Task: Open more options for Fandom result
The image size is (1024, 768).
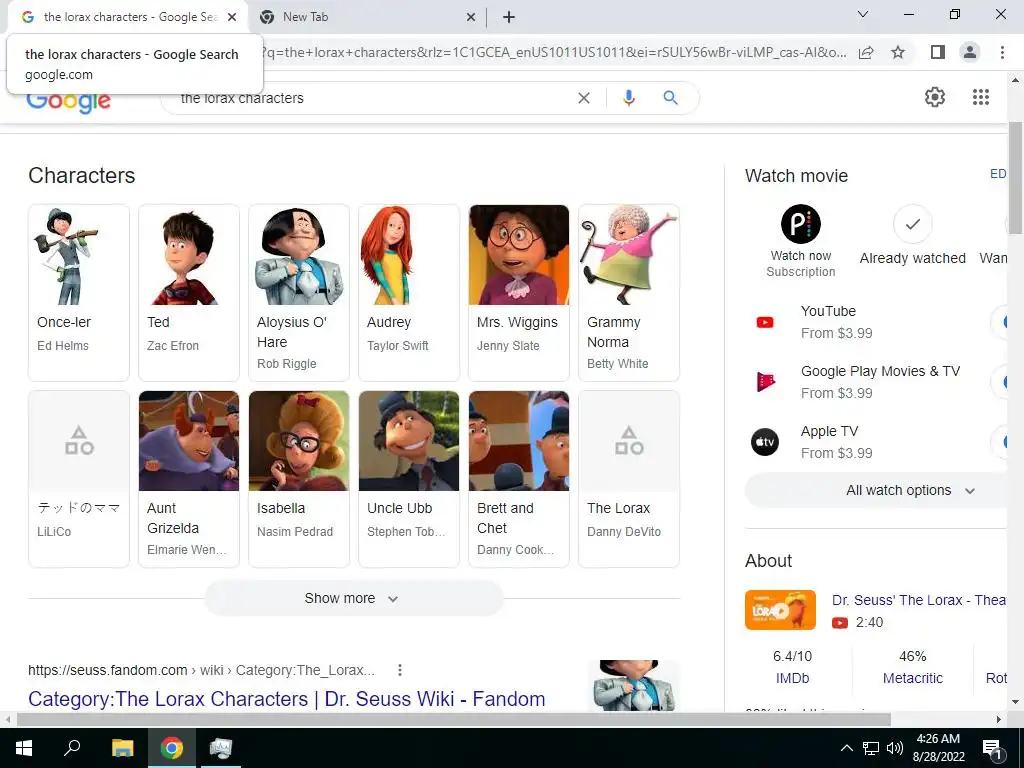Action: click(400, 670)
